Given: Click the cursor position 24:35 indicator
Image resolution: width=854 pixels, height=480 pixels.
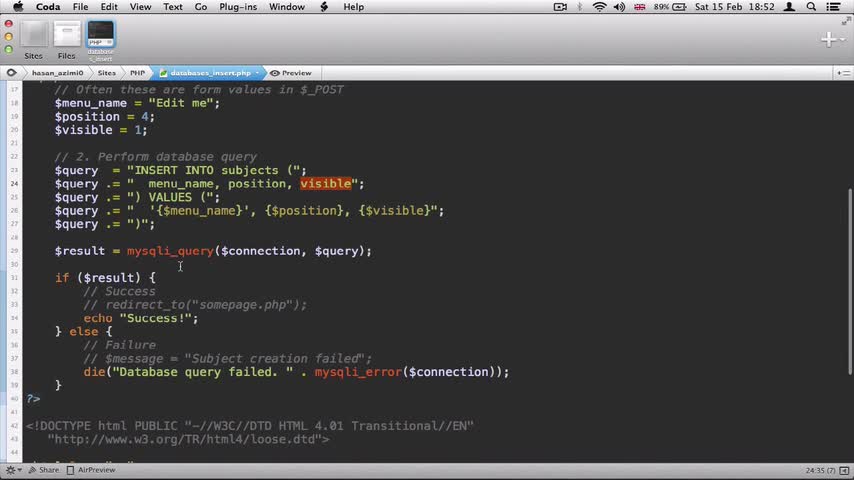Looking at the screenshot, I should pos(820,470).
